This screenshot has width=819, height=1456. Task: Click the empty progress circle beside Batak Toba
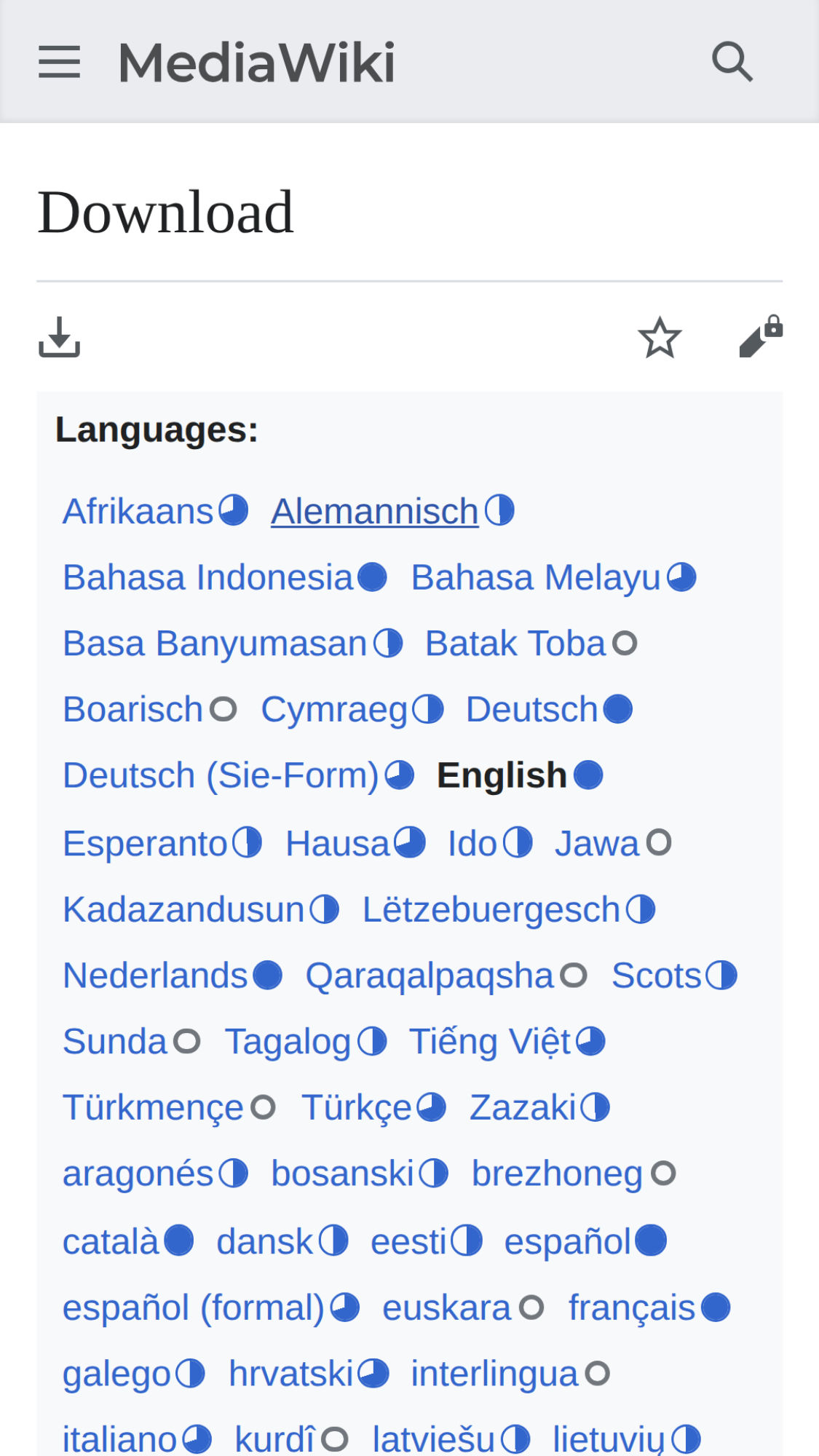[x=625, y=643]
